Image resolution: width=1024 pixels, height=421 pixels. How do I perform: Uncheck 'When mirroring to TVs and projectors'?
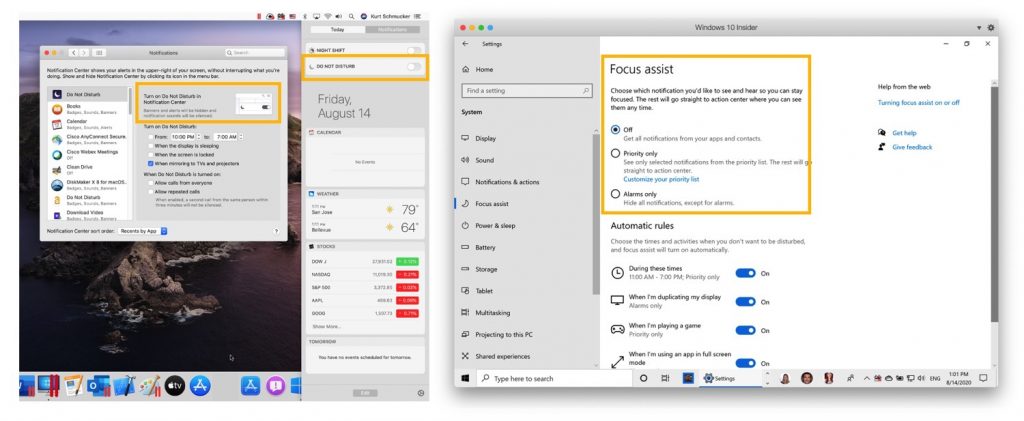point(151,164)
